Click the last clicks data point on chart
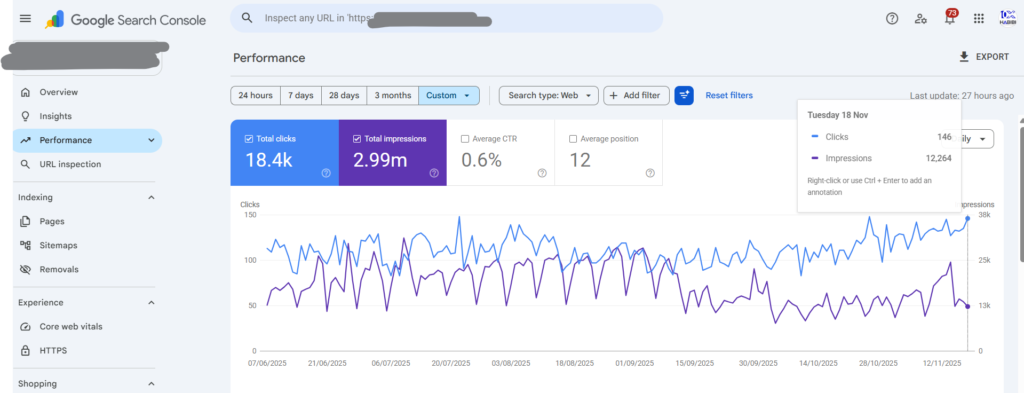 click(x=967, y=219)
